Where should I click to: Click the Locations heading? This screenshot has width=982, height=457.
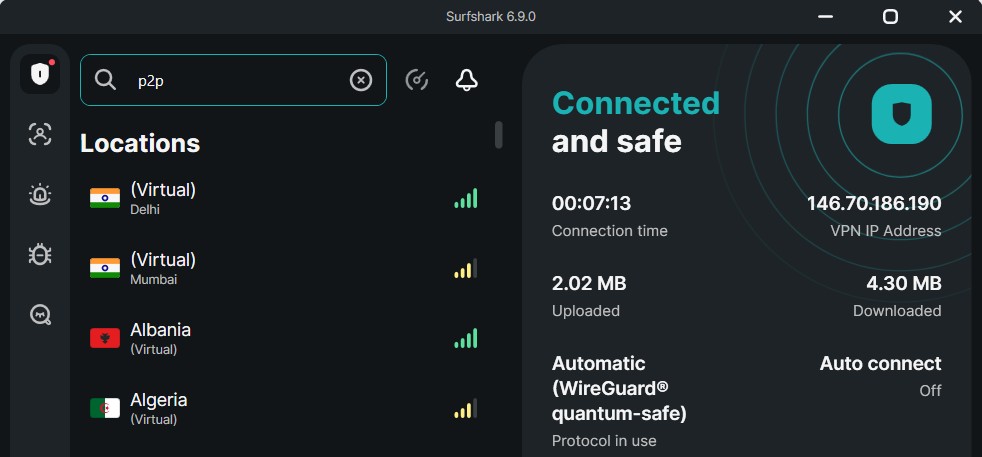click(140, 143)
